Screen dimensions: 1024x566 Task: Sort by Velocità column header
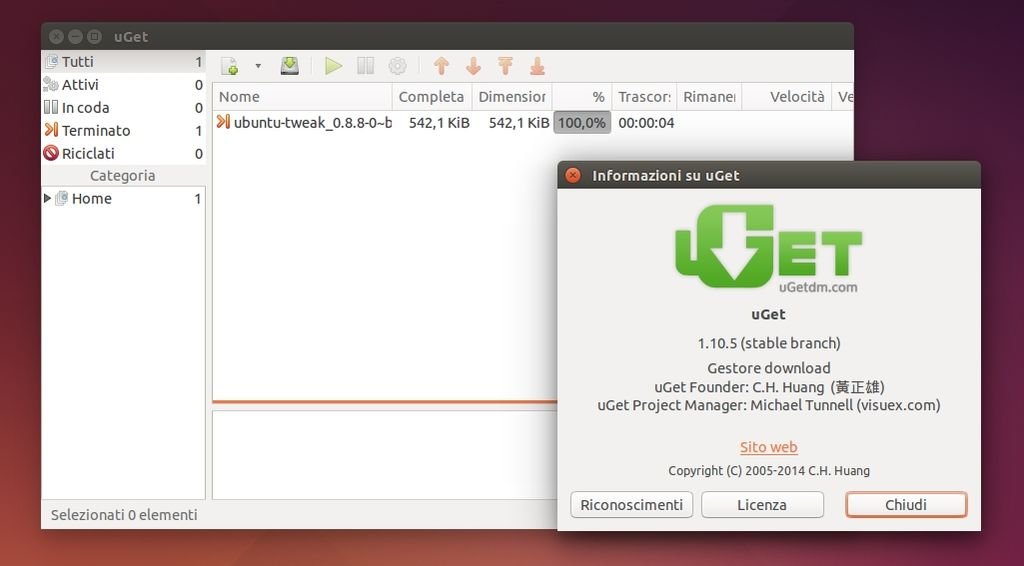[x=786, y=97]
